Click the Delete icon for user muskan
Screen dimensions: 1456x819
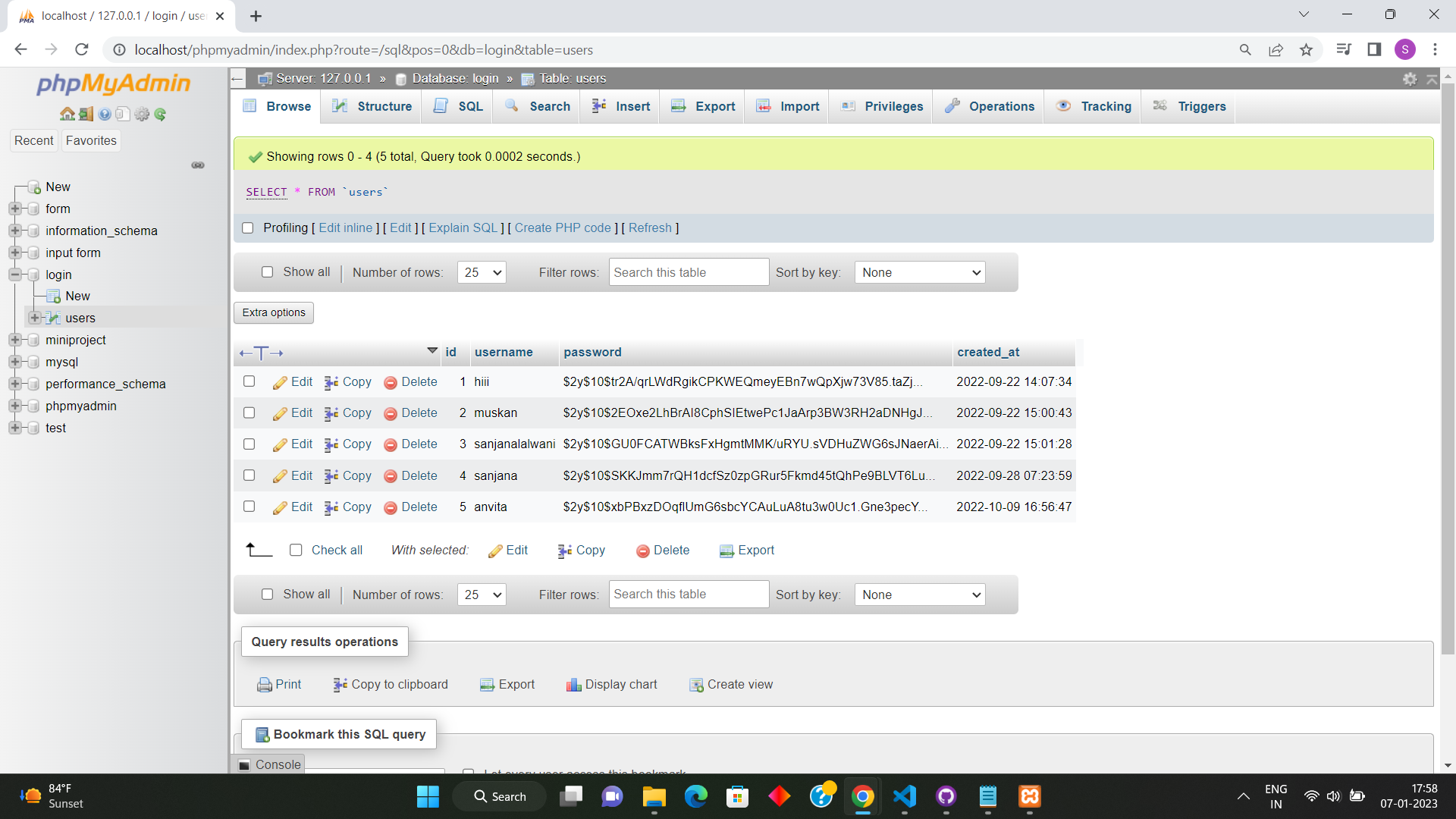tap(391, 414)
